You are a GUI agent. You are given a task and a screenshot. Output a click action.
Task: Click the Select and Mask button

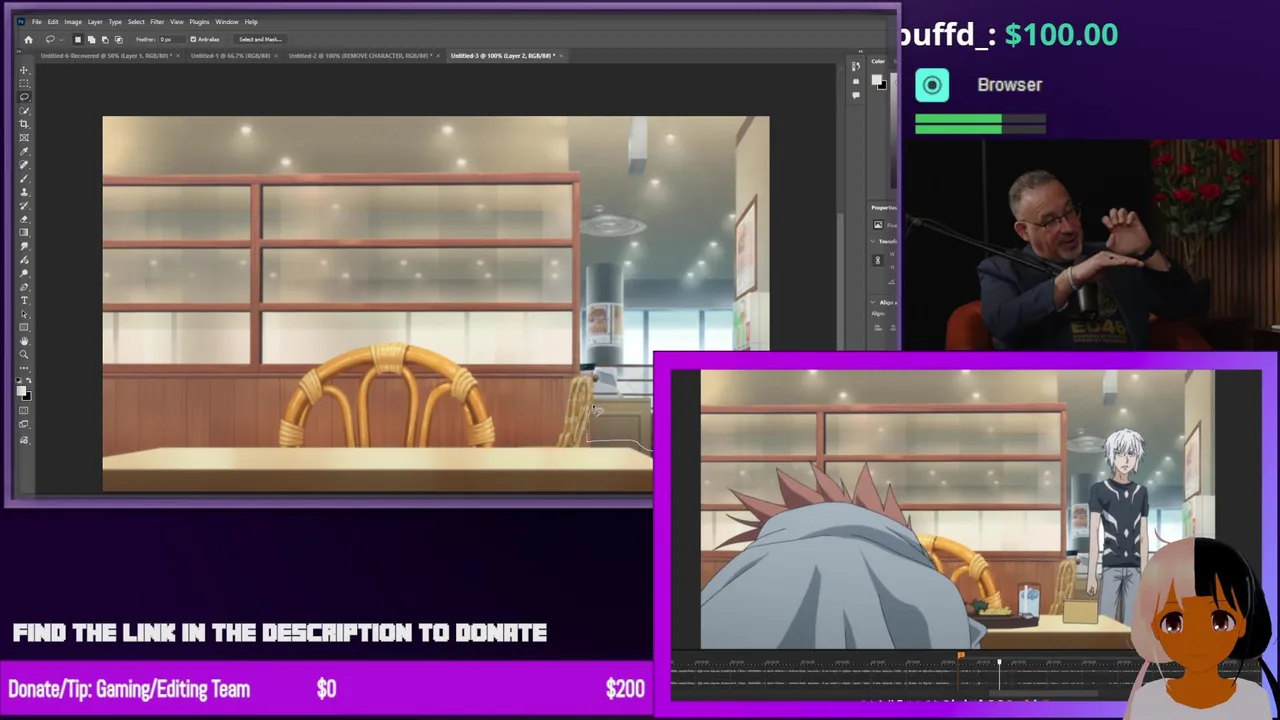click(260, 39)
